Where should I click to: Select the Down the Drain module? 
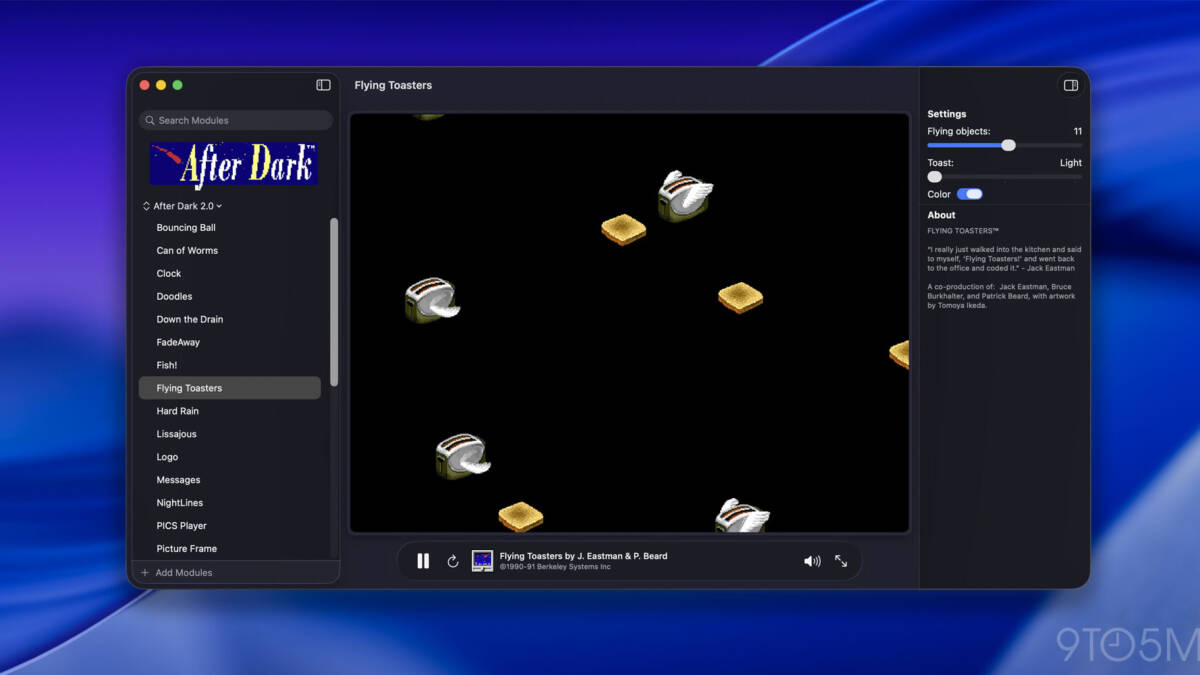pos(230,320)
